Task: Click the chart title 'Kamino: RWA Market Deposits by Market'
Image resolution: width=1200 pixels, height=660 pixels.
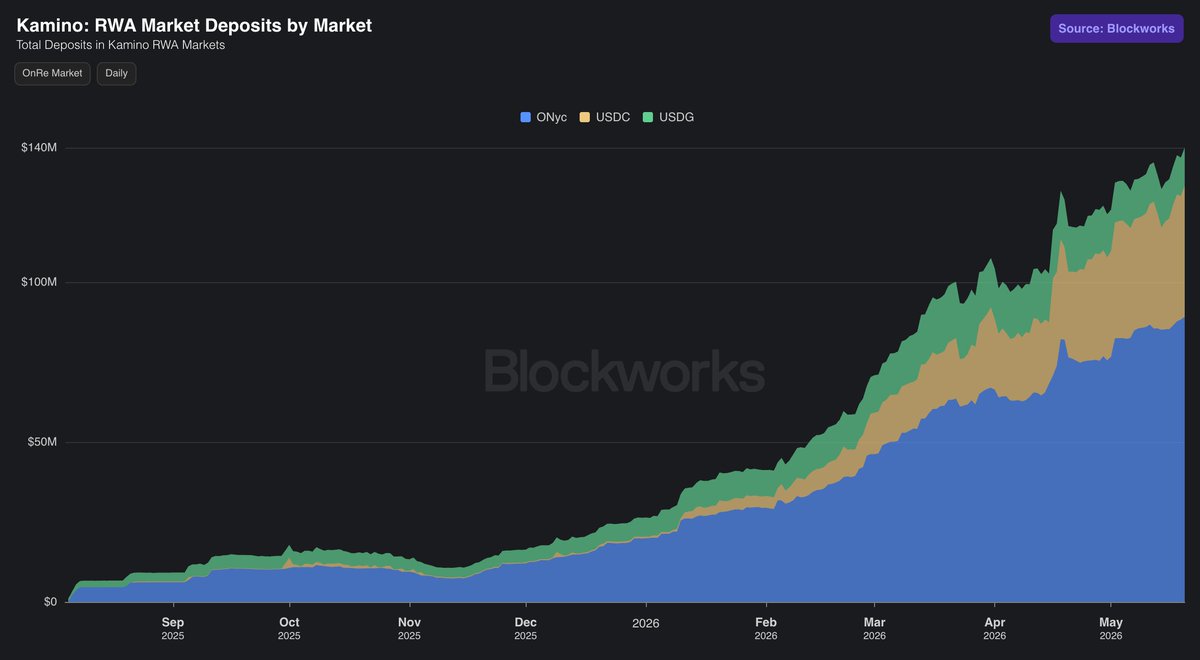Action: [194, 25]
